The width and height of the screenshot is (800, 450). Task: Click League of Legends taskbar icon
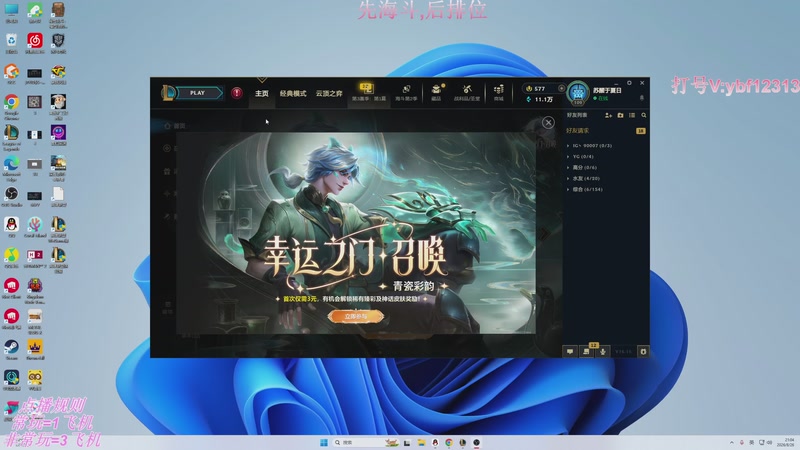point(462,442)
